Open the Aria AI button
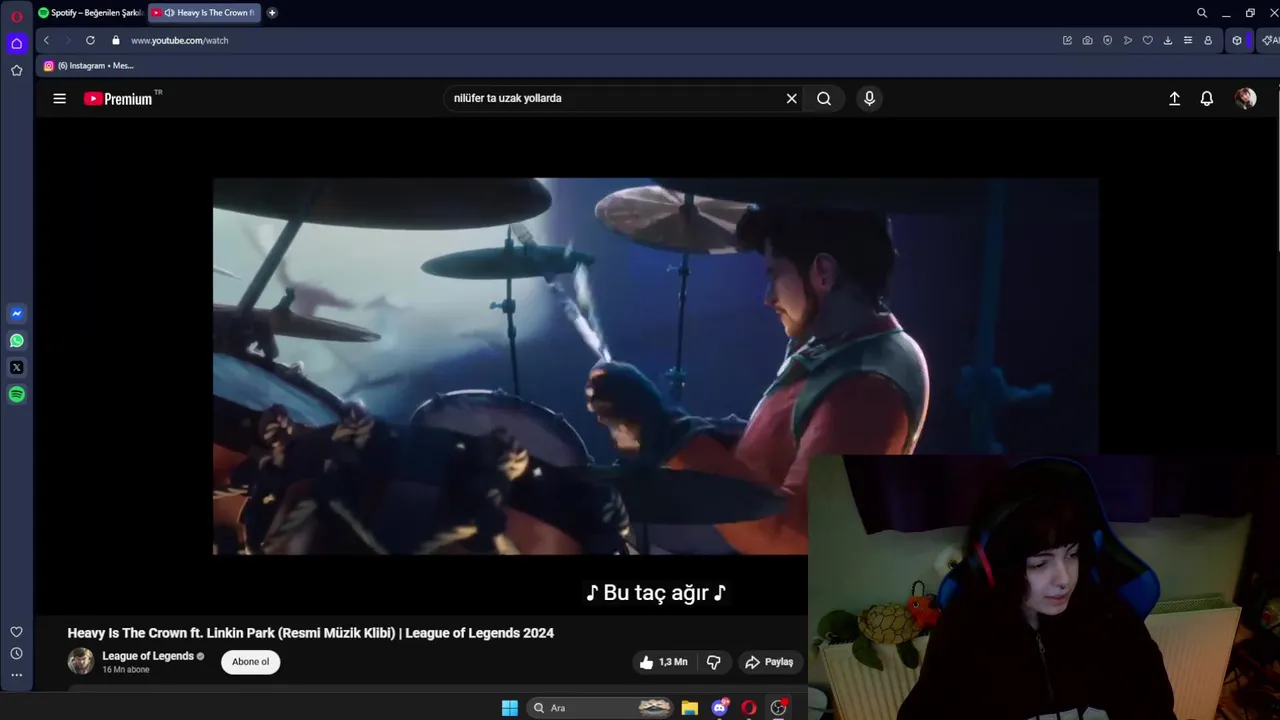This screenshot has height=720, width=1280. tap(1270, 40)
